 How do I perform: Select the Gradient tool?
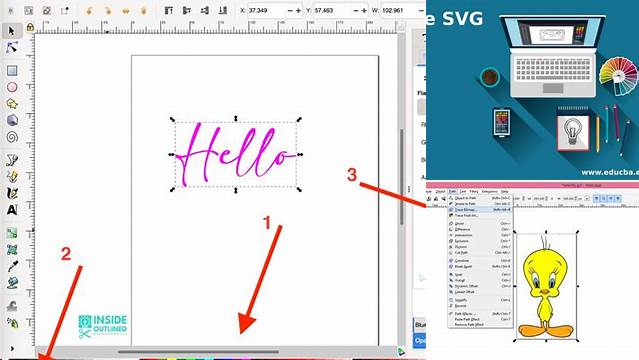point(12,233)
